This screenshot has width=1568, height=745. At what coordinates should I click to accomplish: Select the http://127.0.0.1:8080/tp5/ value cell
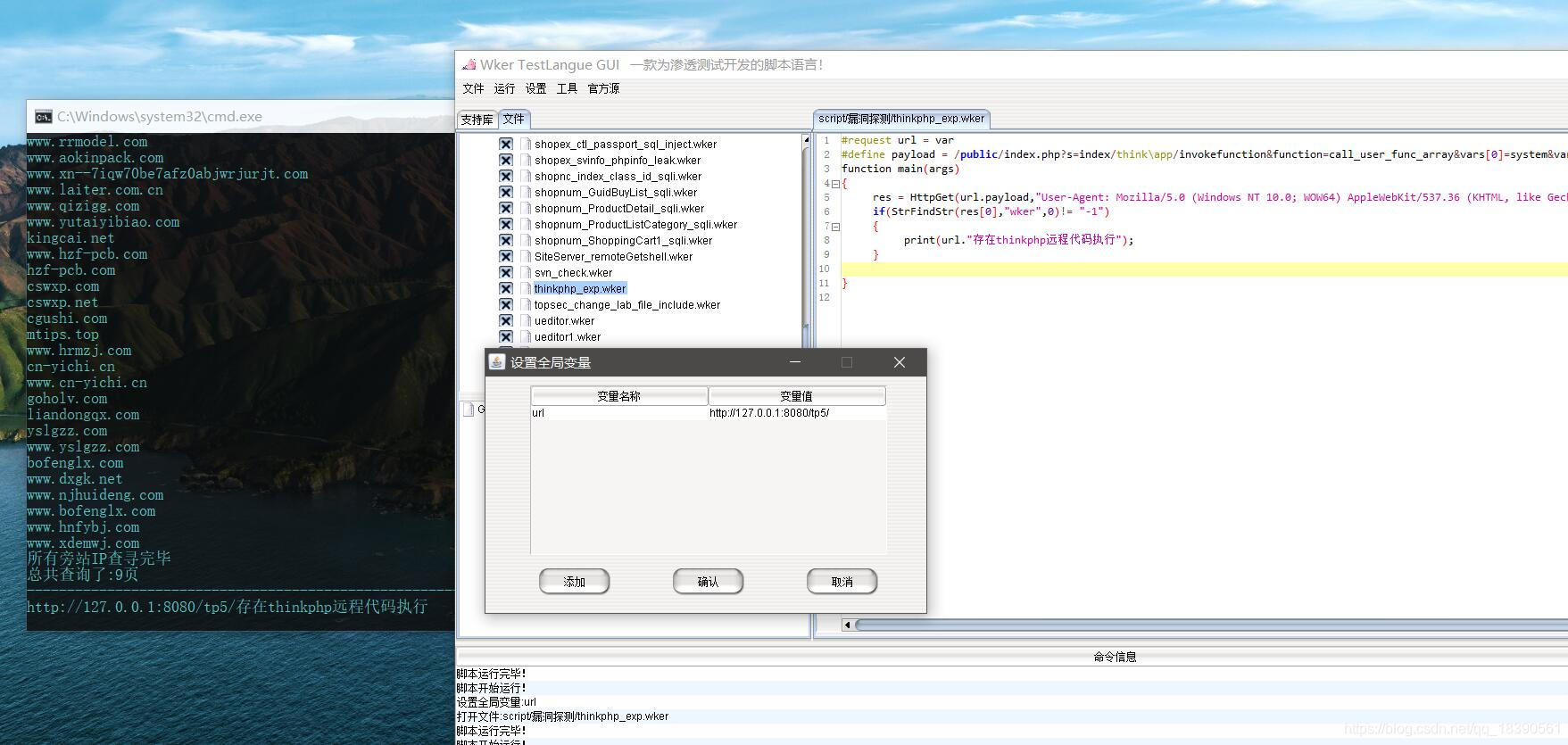[x=797, y=413]
